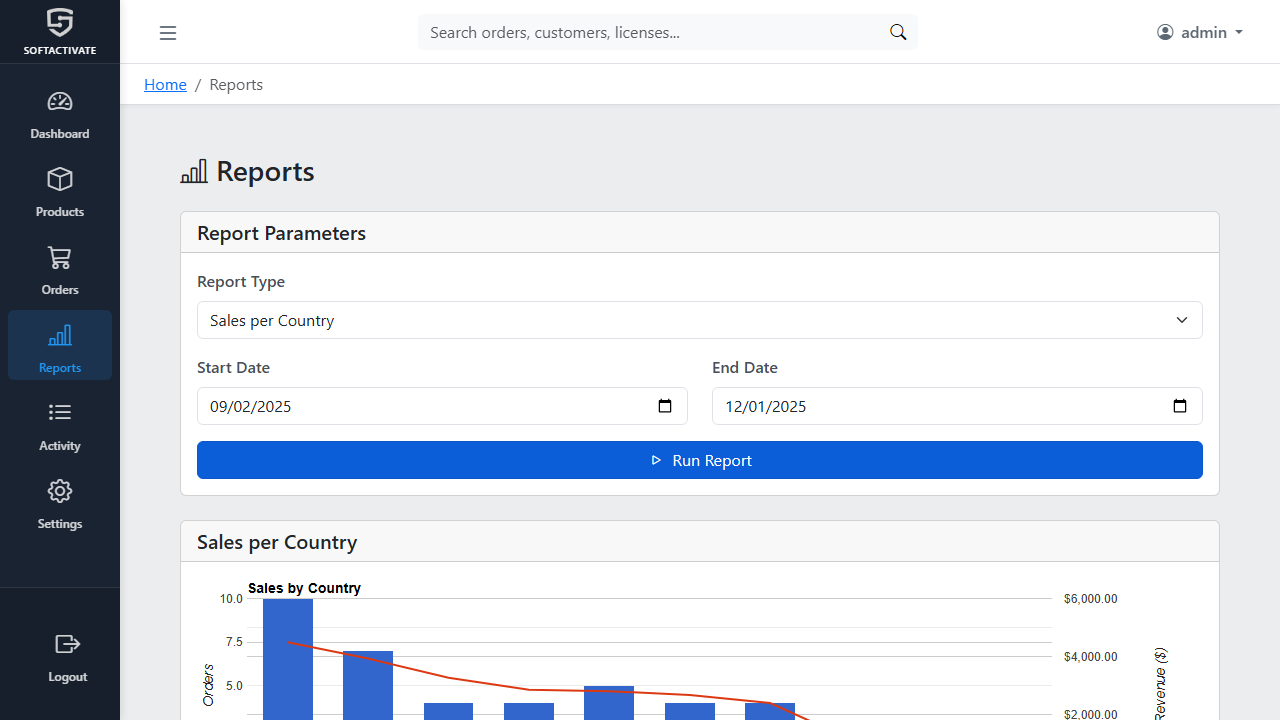1280x720 pixels.
Task: Follow the Home breadcrumb link
Action: coord(165,85)
